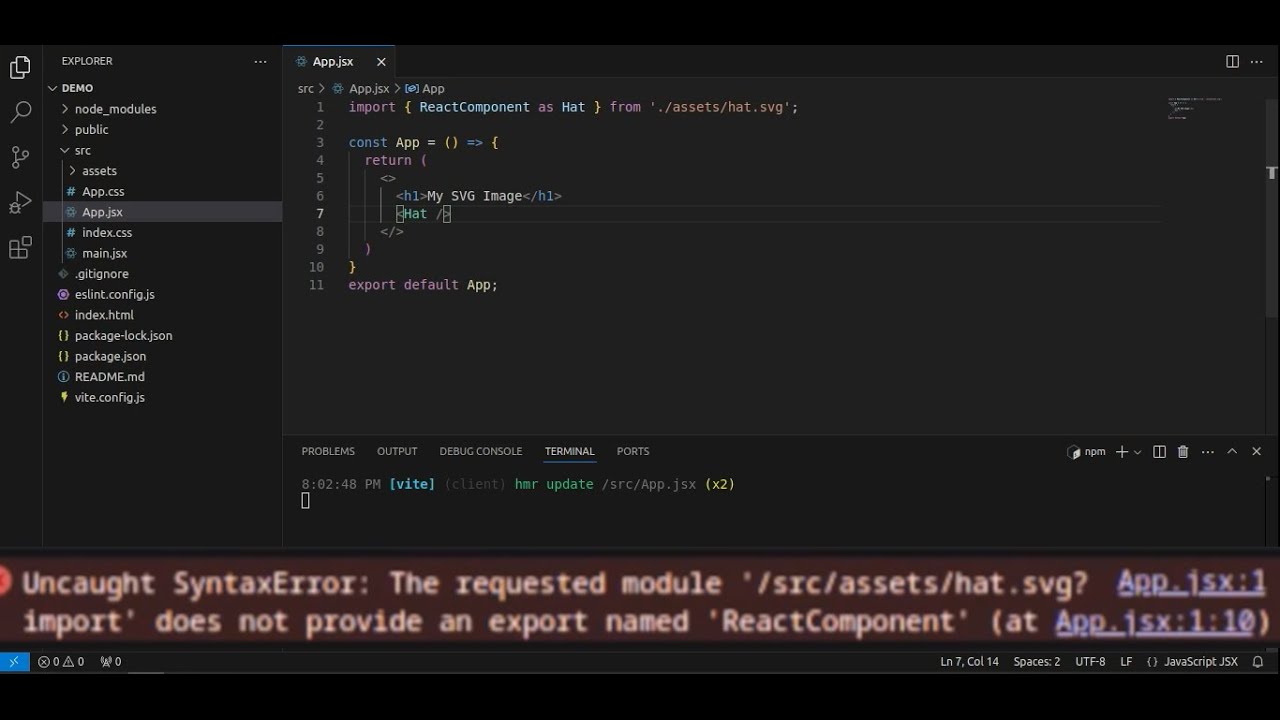Open package.json file
This screenshot has width=1280, height=720.
click(110, 356)
